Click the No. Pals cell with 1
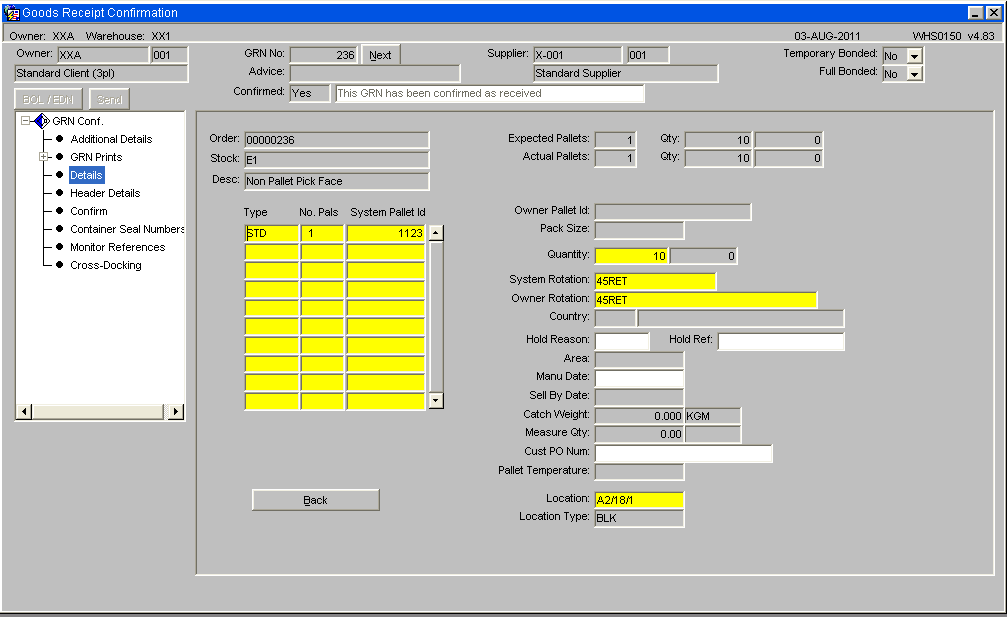 (322, 233)
